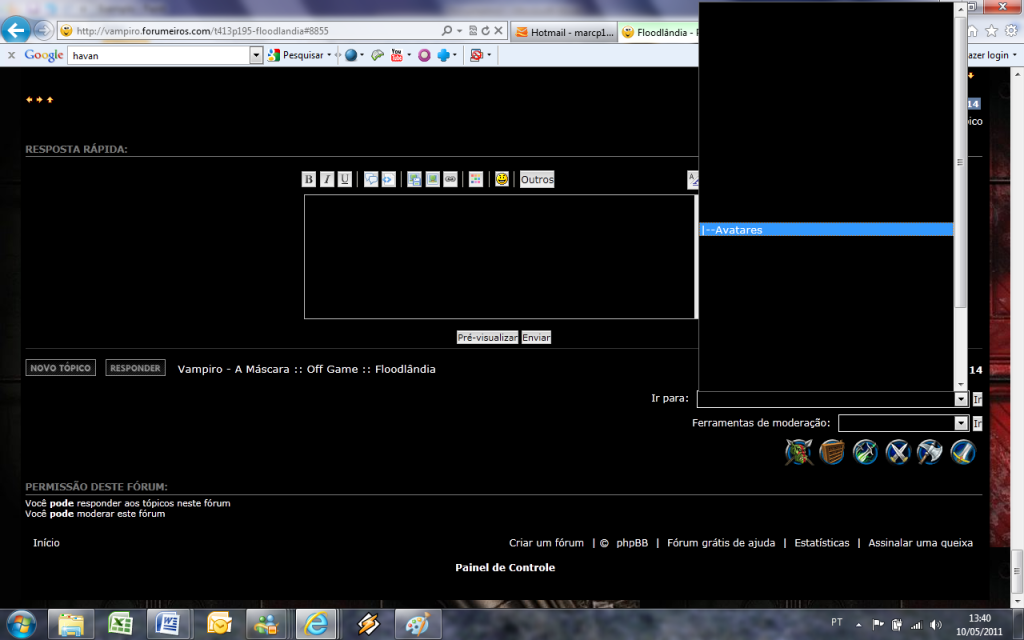
Task: Click the green glowing sword icon
Action: tap(865, 452)
